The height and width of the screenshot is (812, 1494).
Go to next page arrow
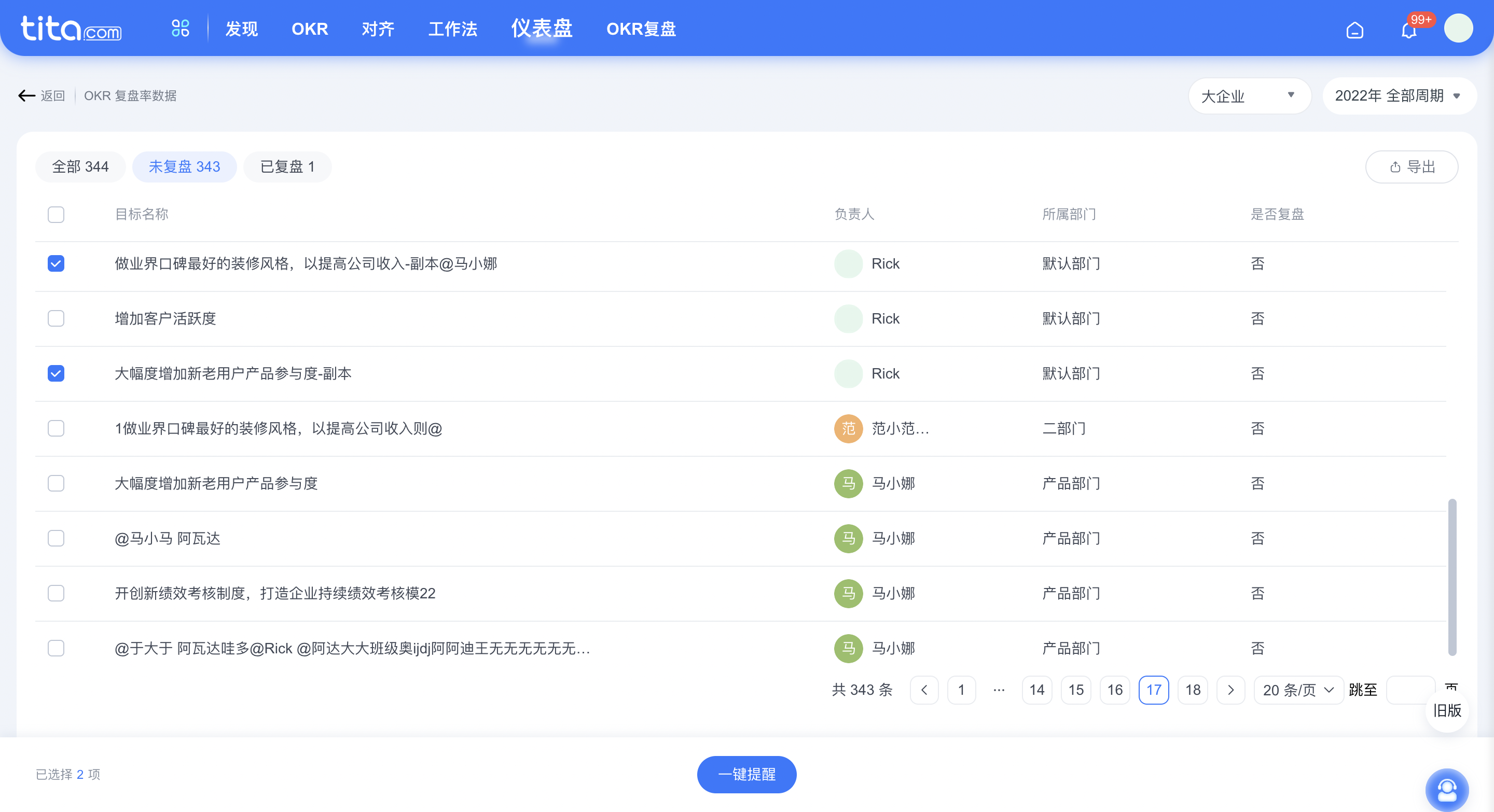[1230, 690]
